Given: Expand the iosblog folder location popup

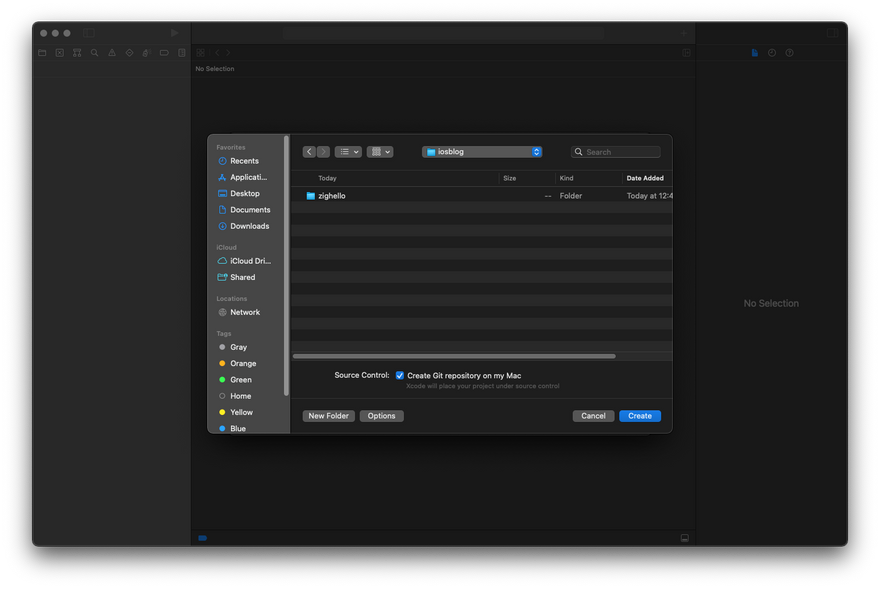Looking at the screenshot, I should point(482,152).
